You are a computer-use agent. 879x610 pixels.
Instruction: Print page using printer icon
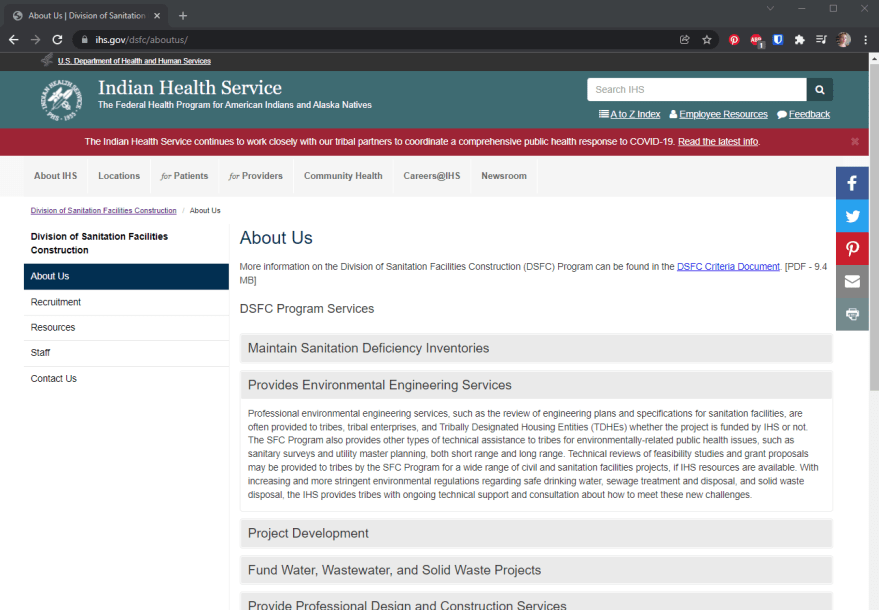click(852, 314)
